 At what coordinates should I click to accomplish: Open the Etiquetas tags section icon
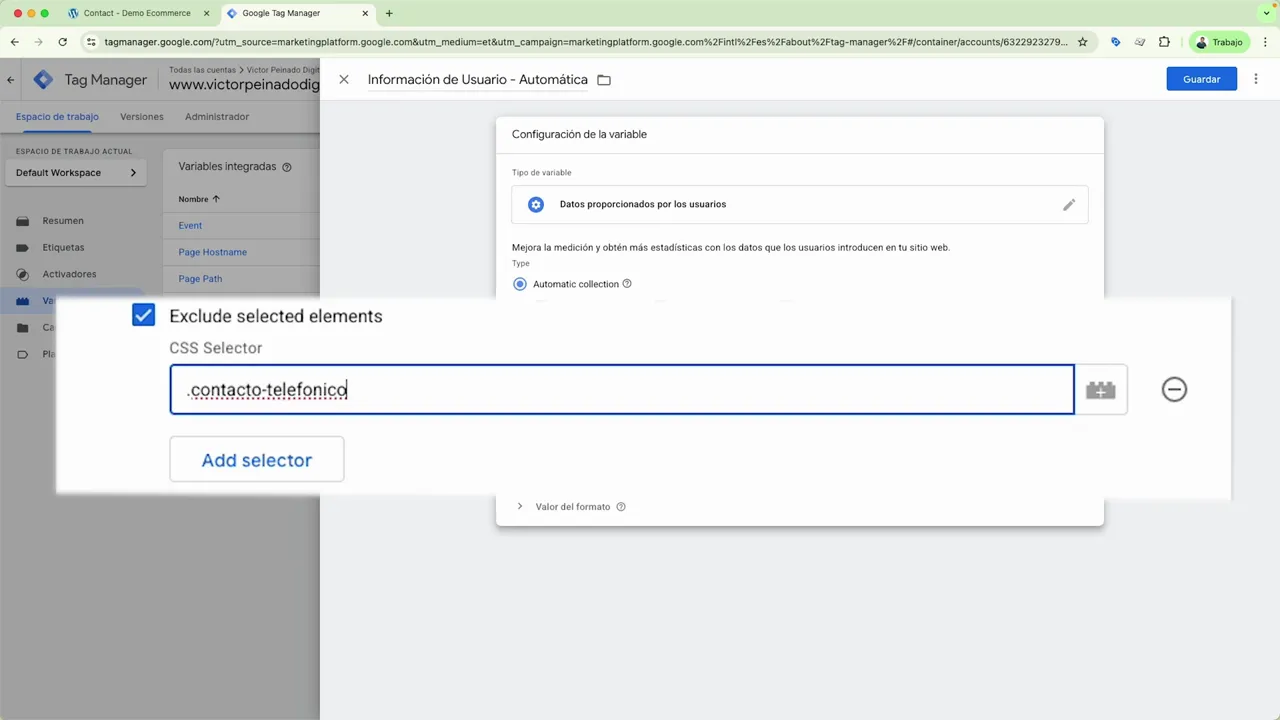pyautogui.click(x=23, y=247)
